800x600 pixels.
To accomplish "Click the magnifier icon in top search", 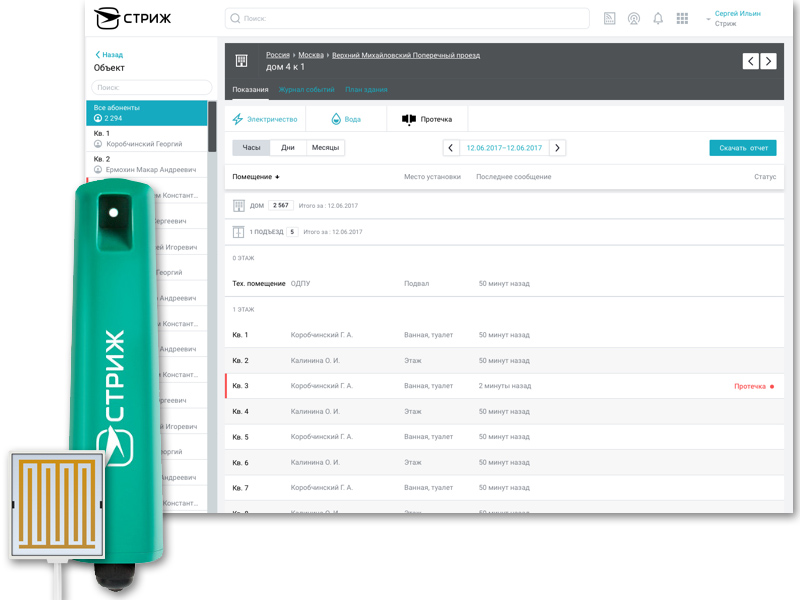I will 235,18.
